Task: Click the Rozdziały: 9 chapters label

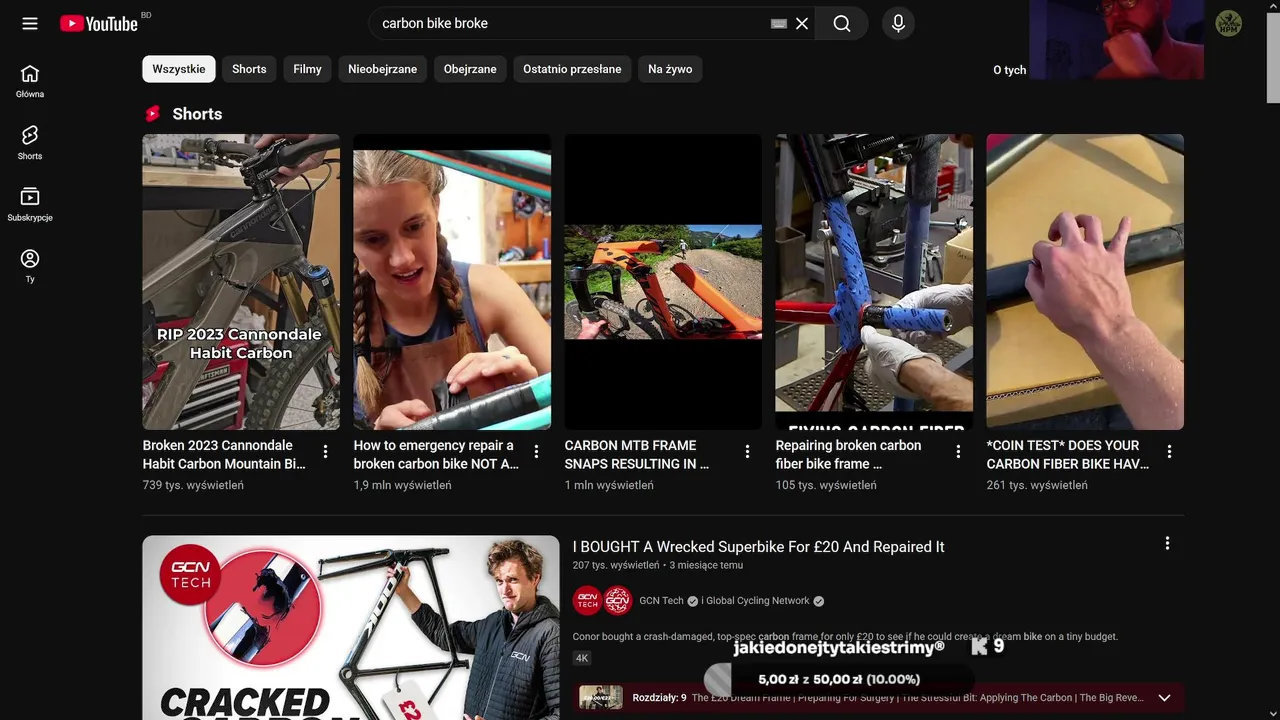Action: click(659, 698)
